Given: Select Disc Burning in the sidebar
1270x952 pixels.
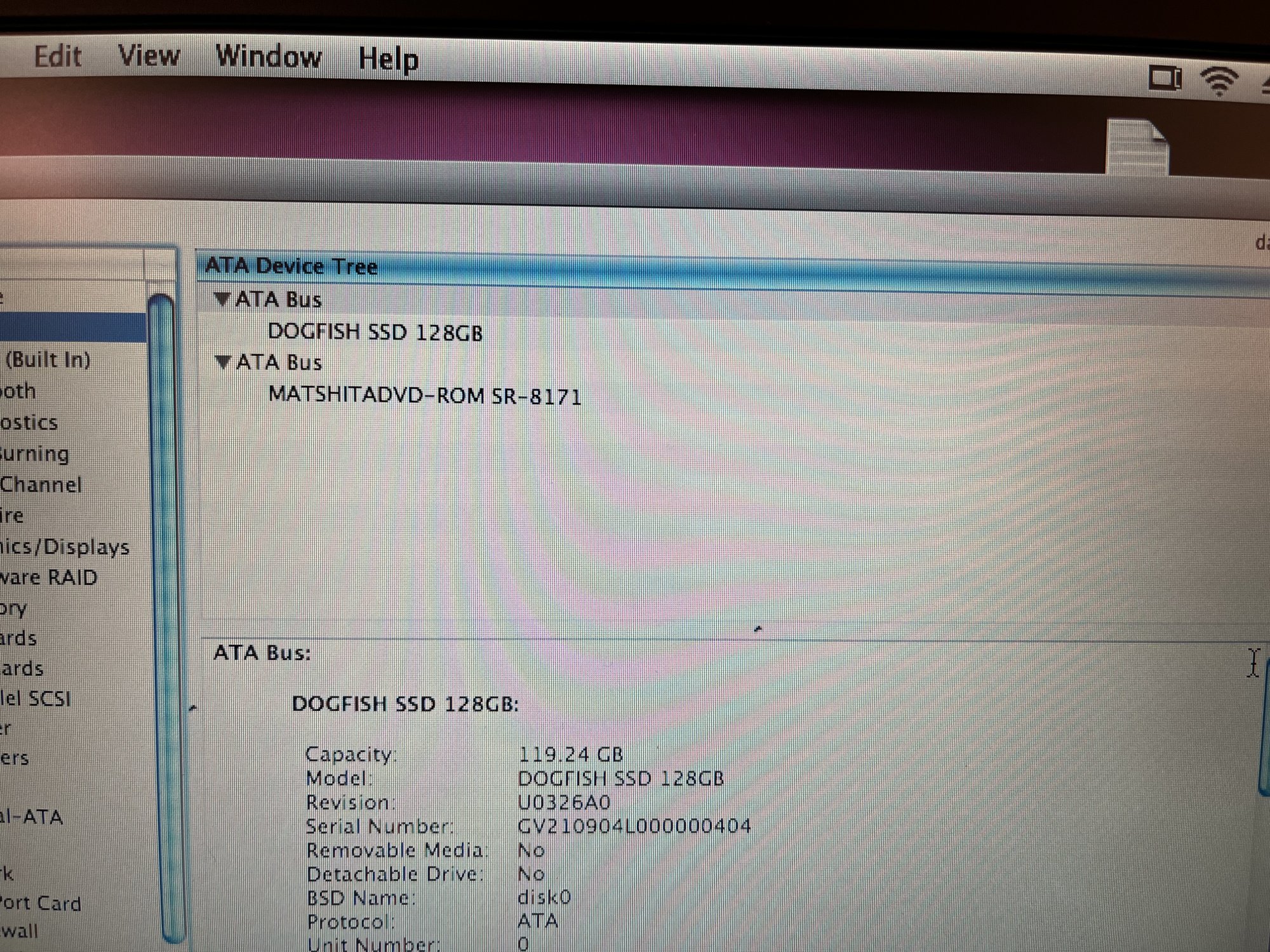Looking at the screenshot, I should (x=34, y=454).
